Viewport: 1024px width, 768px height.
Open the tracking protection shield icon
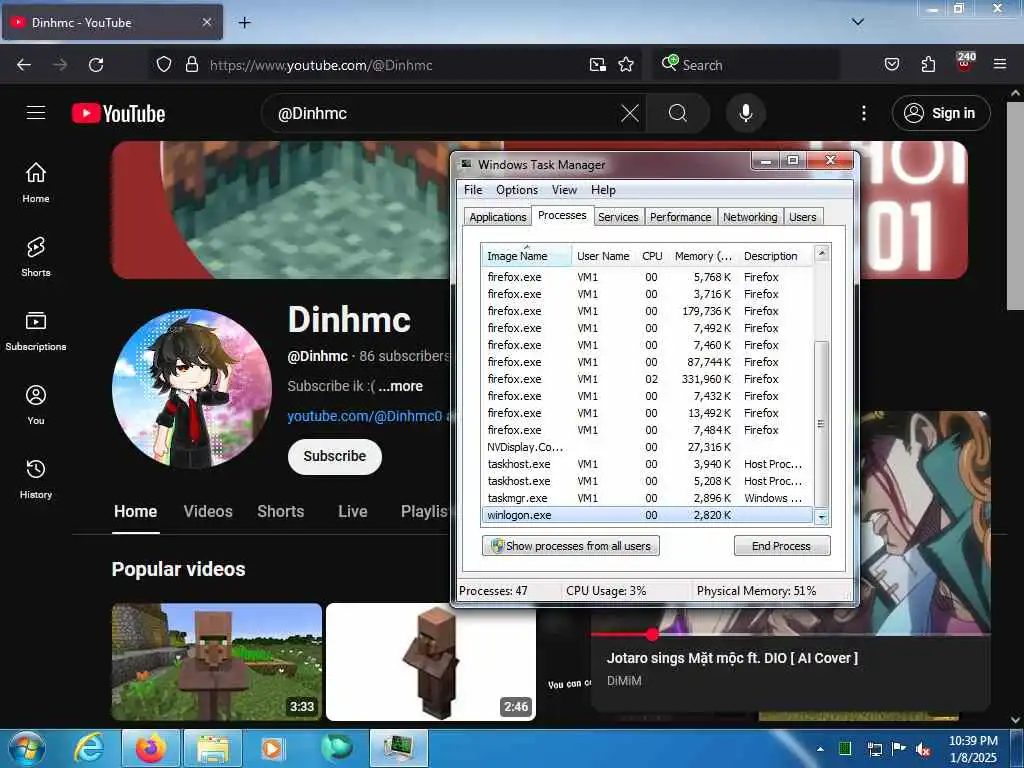tap(164, 65)
